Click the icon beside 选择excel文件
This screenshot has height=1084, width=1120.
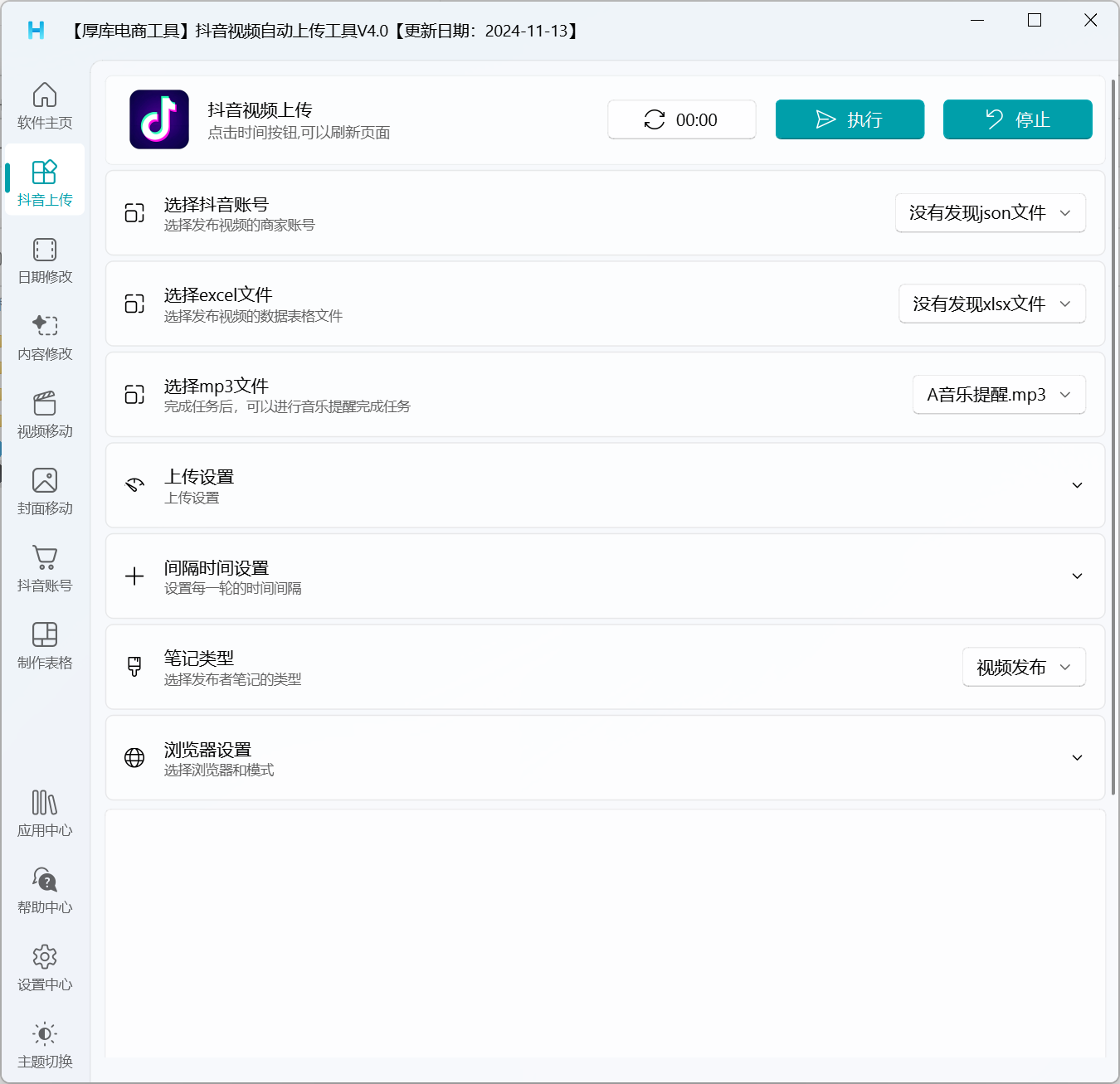point(134,304)
